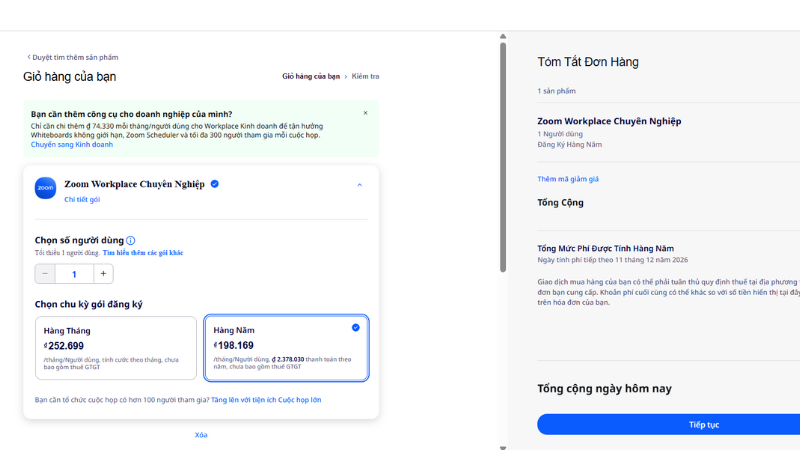Click the scrollbar down arrow

click(503, 447)
